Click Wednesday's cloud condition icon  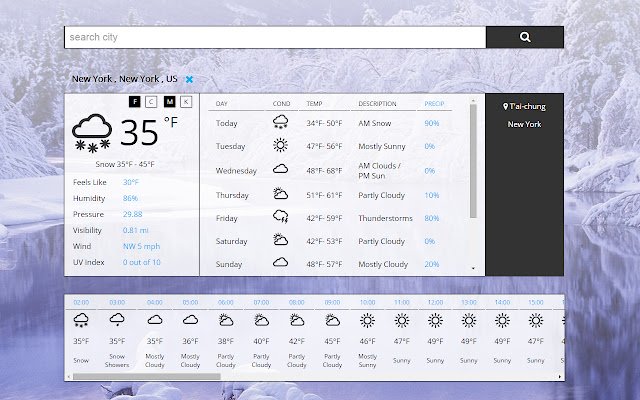point(280,169)
